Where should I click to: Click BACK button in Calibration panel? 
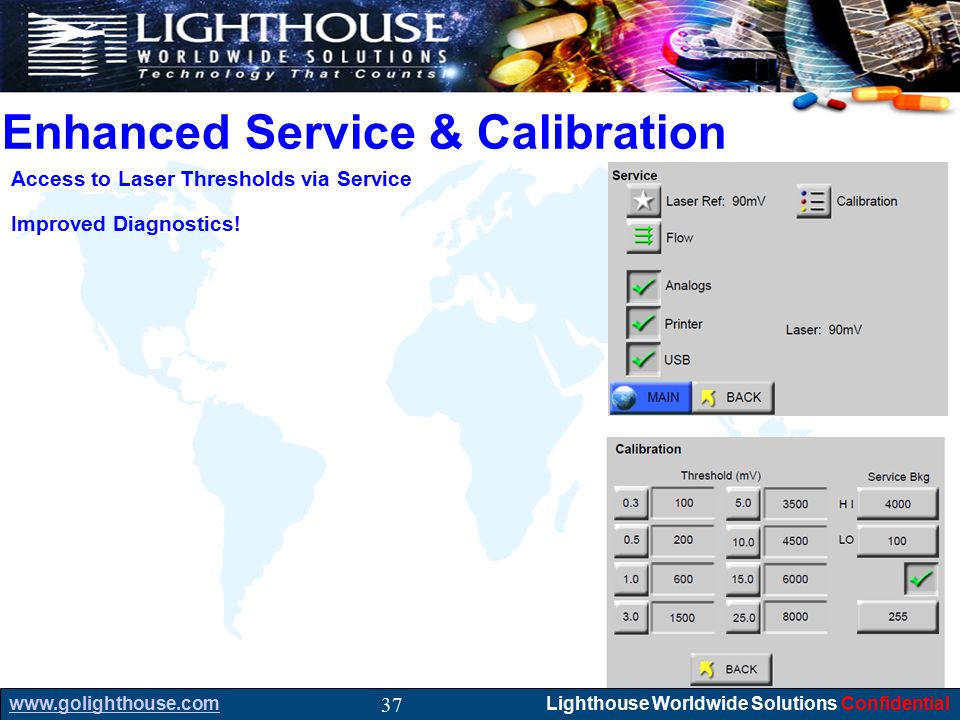[x=731, y=669]
